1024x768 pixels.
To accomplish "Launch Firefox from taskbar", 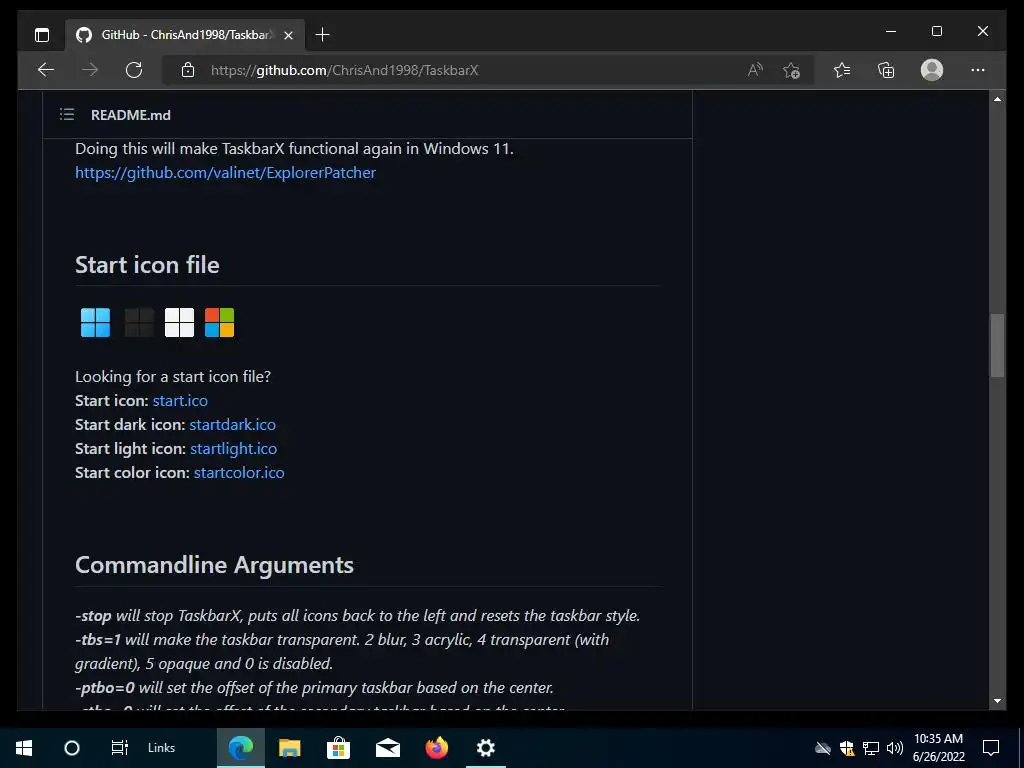I will (437, 748).
